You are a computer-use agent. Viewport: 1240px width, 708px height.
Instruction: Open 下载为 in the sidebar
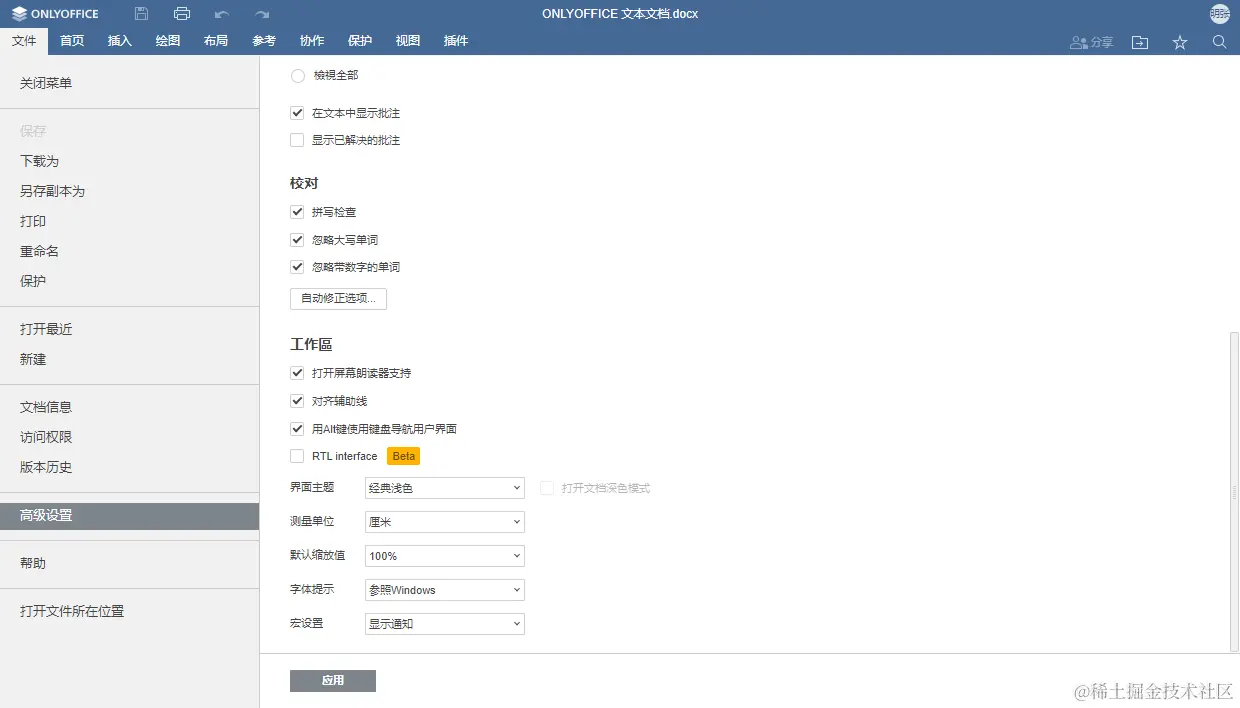click(x=130, y=161)
